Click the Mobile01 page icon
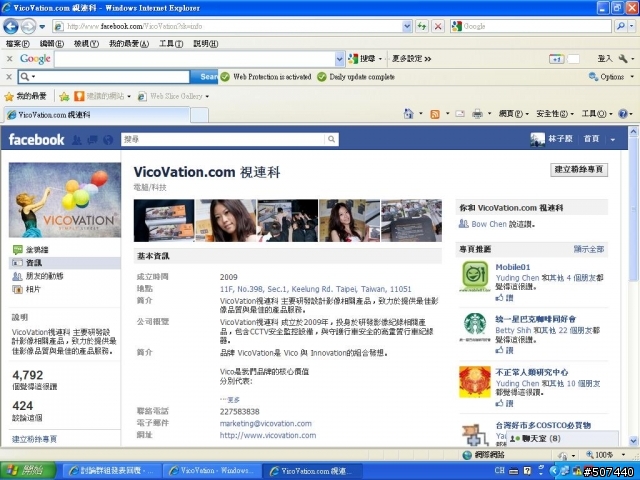Viewport: 640px width, 480px height. pos(474,276)
